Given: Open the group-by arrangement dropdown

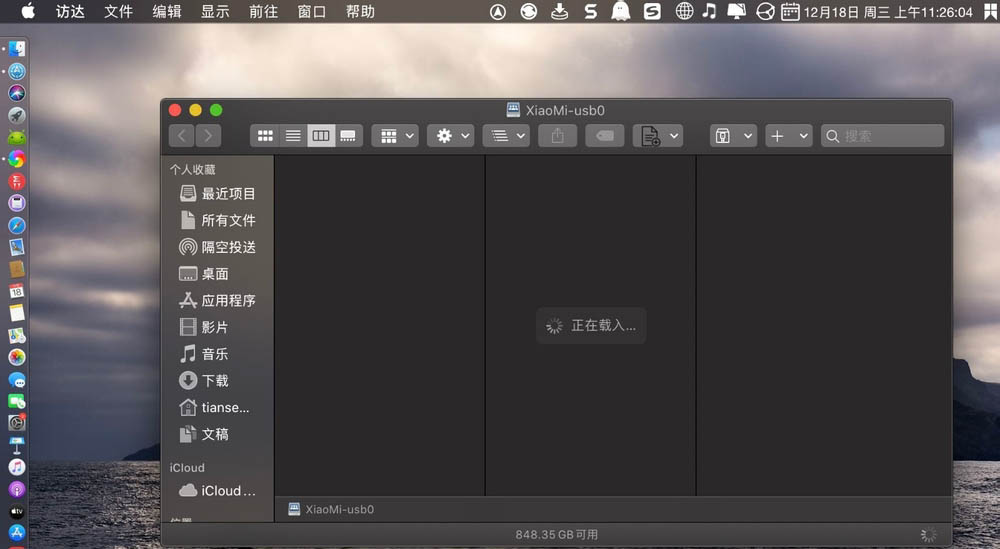Looking at the screenshot, I should (x=395, y=136).
